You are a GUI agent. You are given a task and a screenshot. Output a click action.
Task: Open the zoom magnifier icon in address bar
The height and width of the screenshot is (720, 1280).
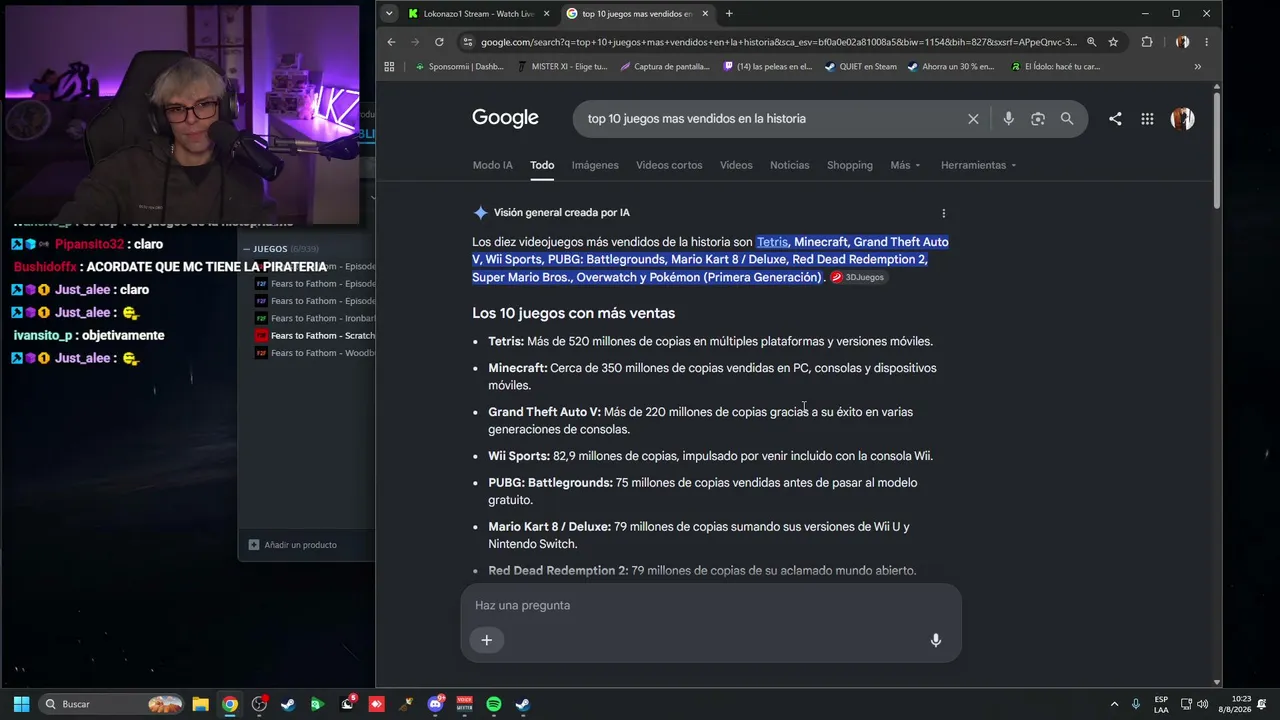point(1091,42)
